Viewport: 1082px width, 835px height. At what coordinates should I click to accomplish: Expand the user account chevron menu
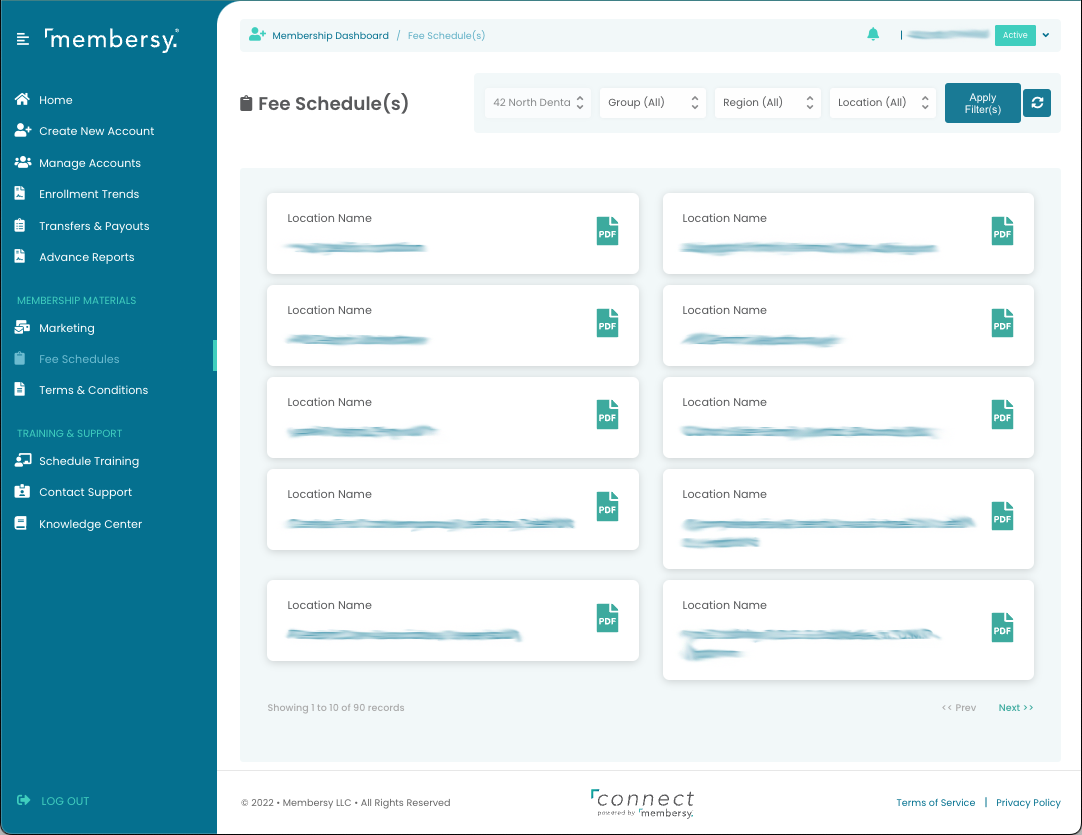click(1045, 35)
